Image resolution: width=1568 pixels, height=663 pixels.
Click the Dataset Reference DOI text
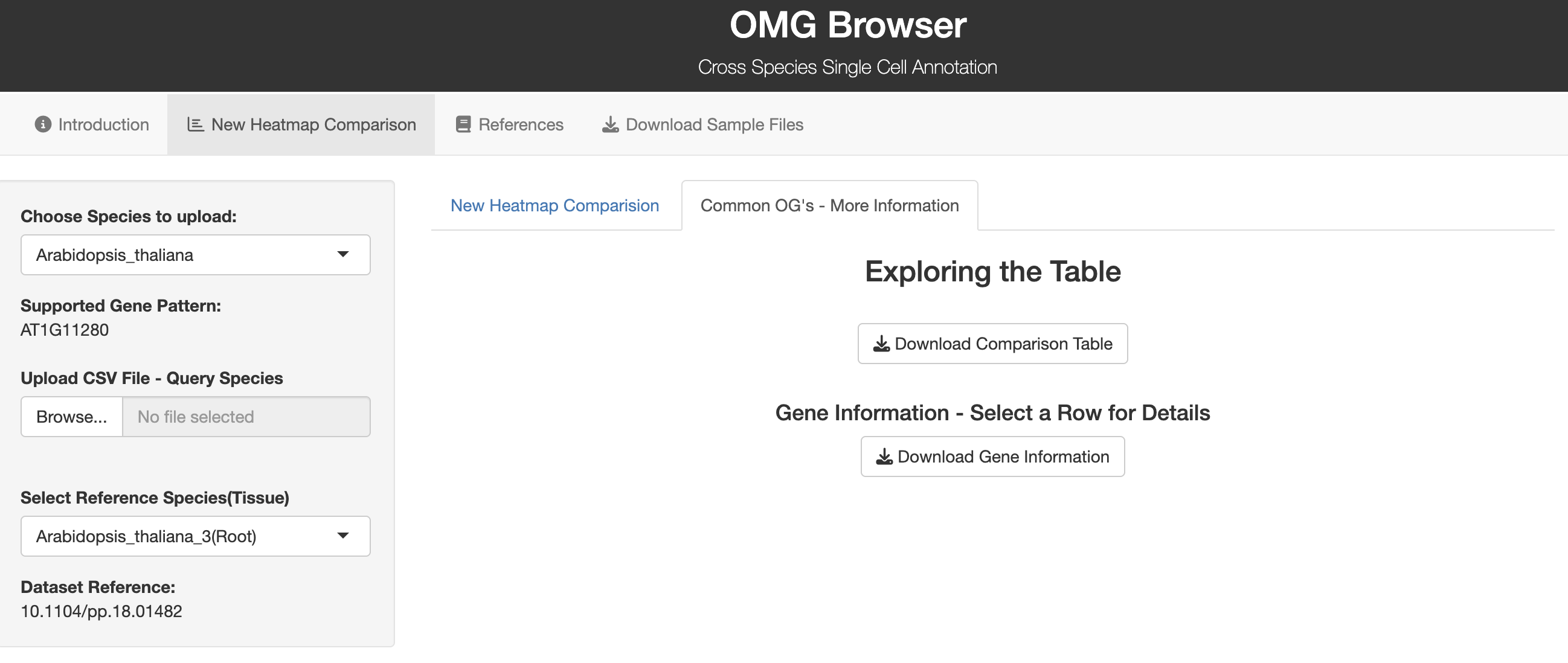tap(101, 611)
